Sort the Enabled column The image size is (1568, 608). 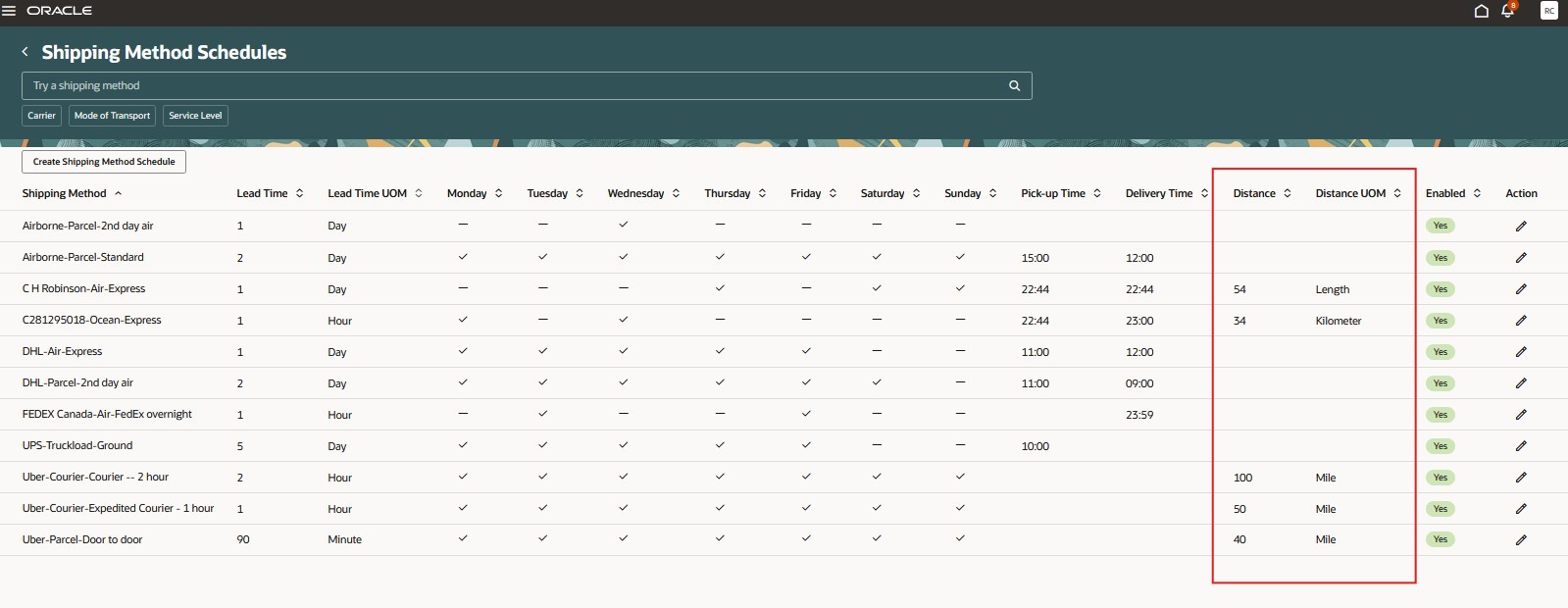(x=1477, y=193)
